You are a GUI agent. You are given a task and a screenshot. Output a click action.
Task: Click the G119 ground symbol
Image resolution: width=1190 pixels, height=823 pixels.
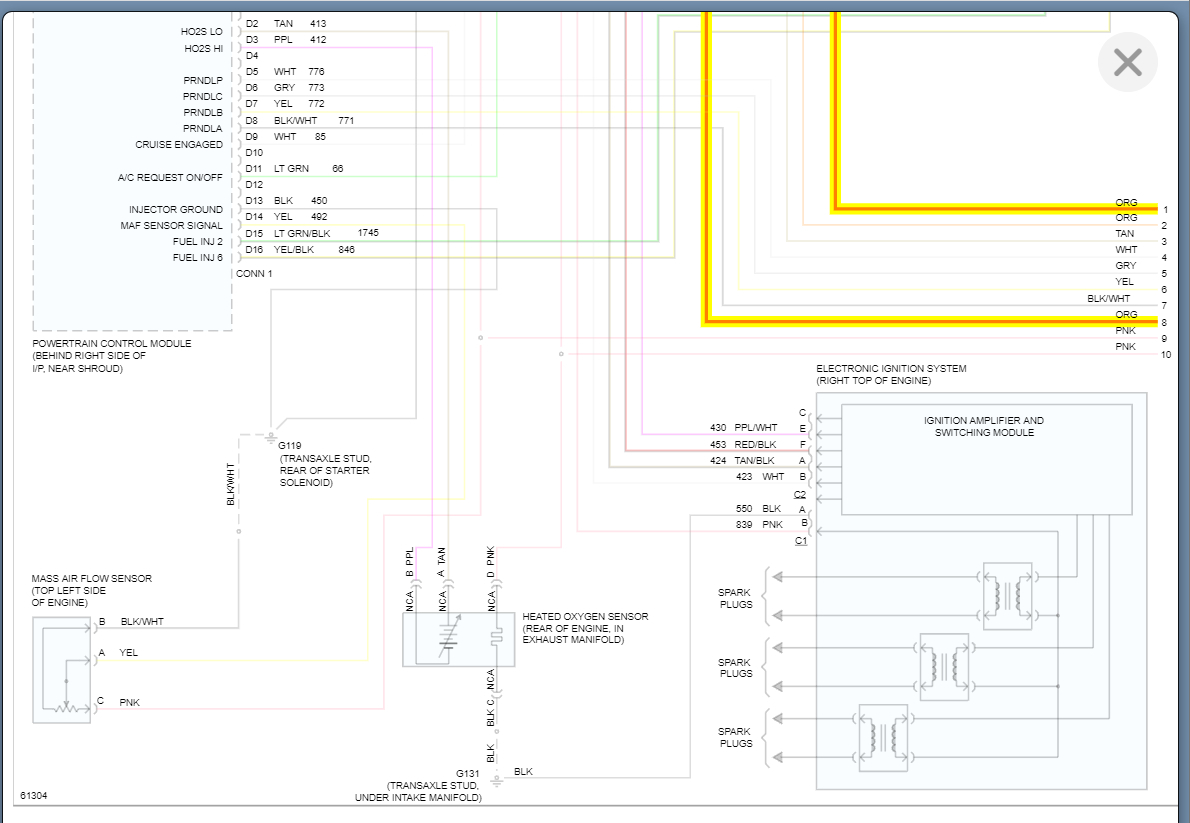pos(270,436)
